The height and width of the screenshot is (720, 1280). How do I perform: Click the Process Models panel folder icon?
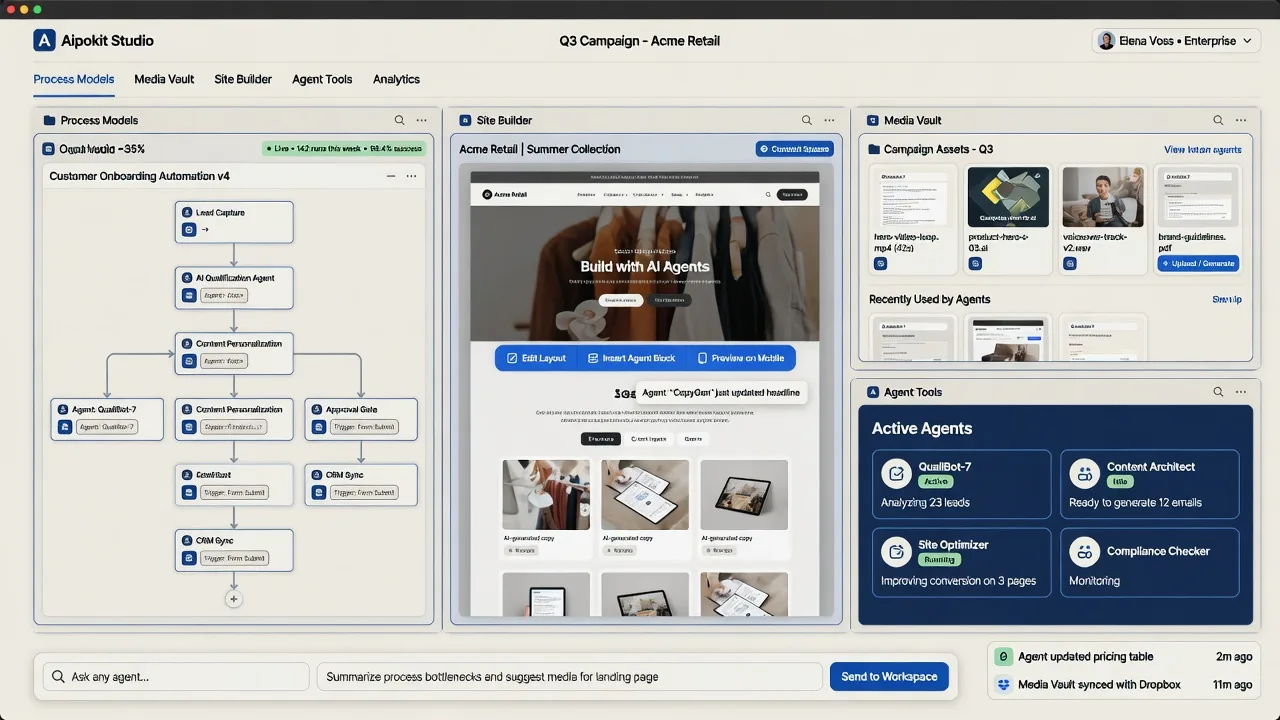tap(49, 120)
